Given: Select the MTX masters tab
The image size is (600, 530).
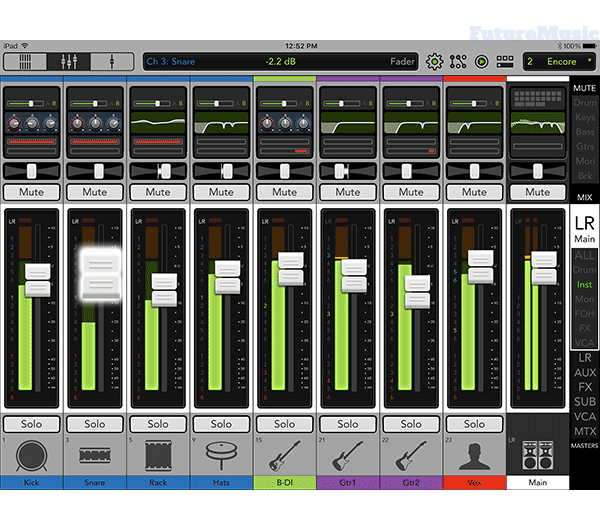Looking at the screenshot, I should click(585, 431).
